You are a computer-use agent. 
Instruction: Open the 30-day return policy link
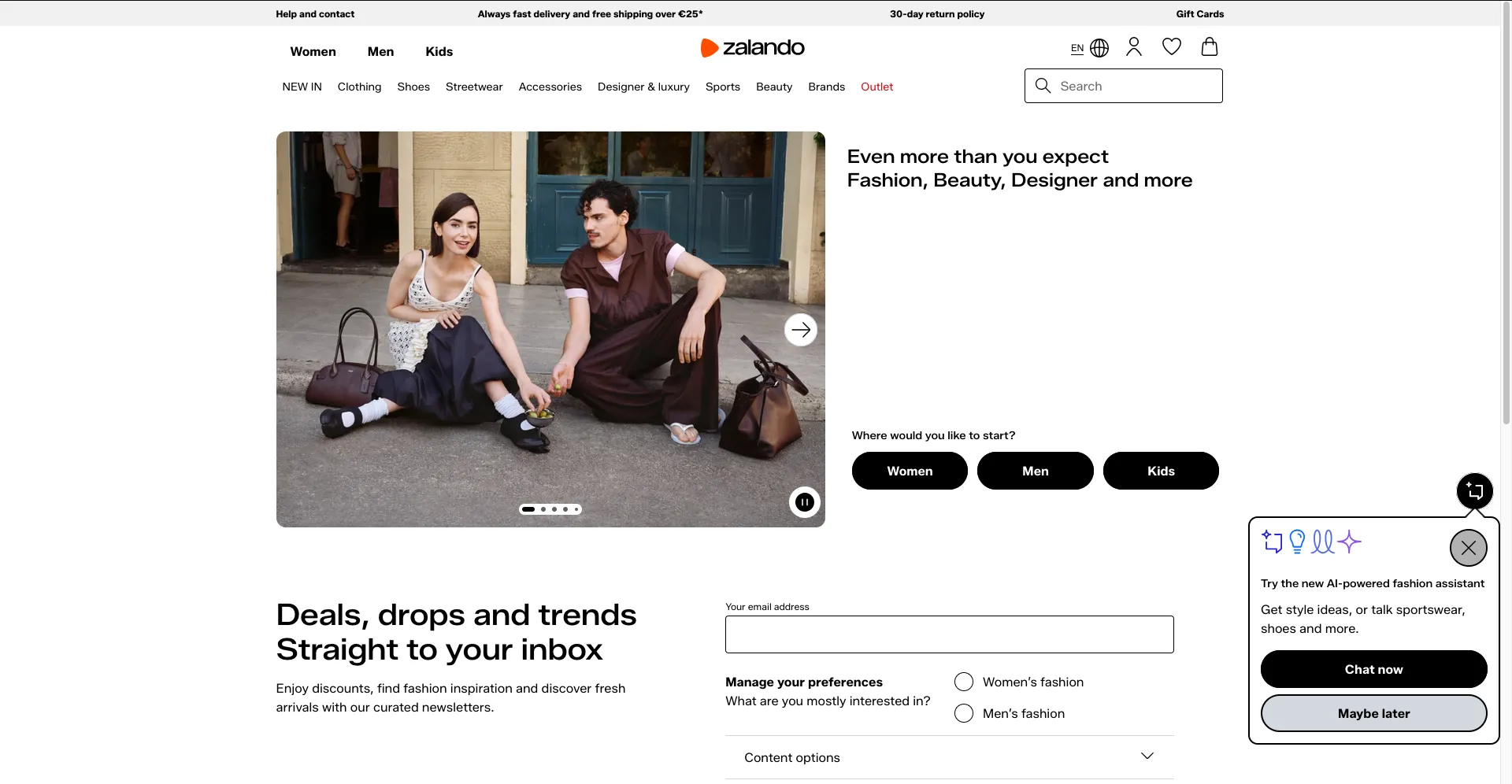tap(937, 14)
